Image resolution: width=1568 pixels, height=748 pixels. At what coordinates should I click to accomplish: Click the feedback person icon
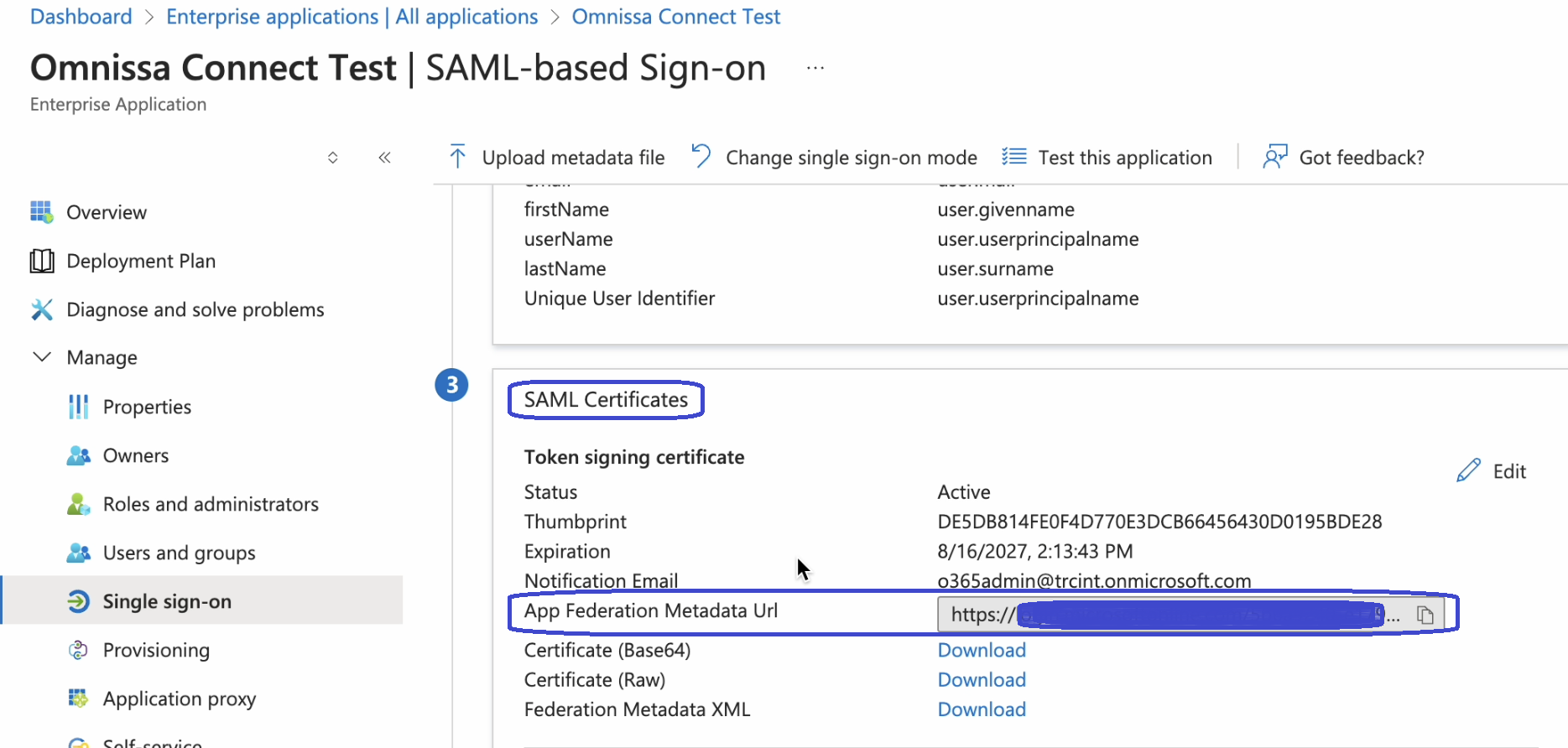click(x=1274, y=156)
